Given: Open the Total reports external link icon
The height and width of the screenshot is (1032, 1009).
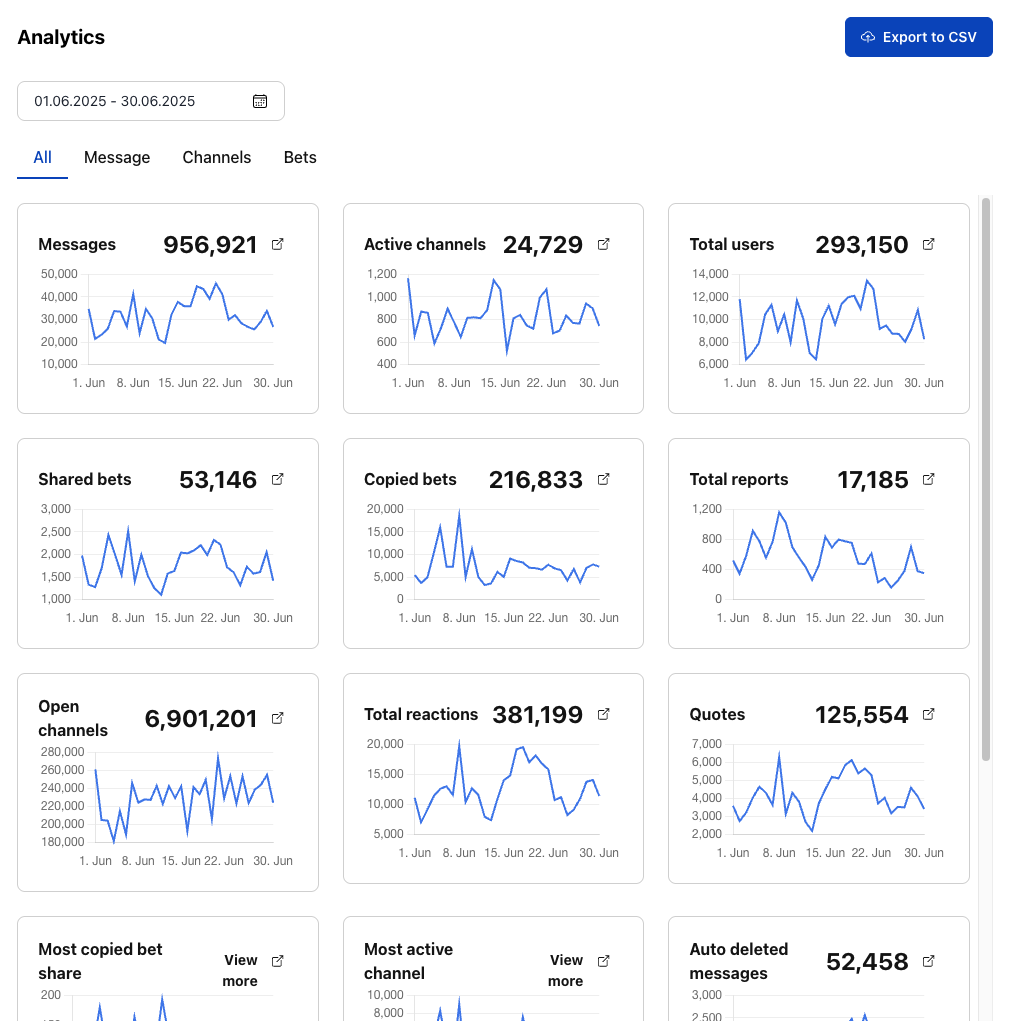Looking at the screenshot, I should [x=928, y=478].
